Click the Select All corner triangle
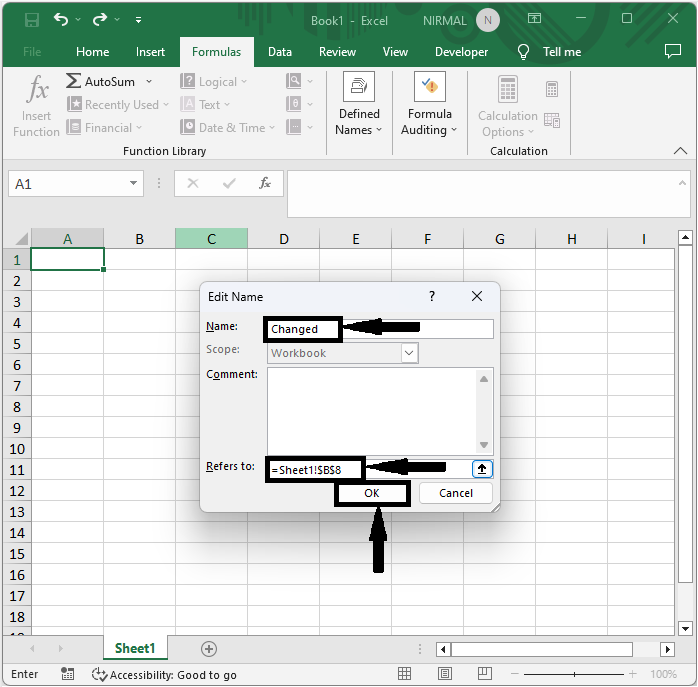This screenshot has height=687, width=698. click(20, 239)
